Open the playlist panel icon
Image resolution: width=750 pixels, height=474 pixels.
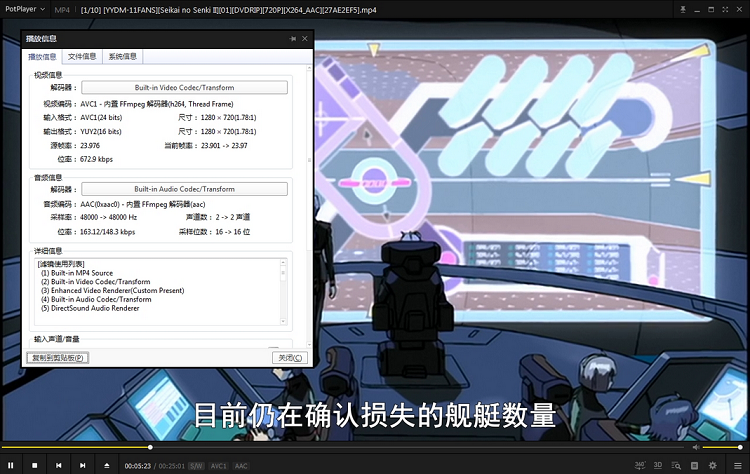point(676,465)
